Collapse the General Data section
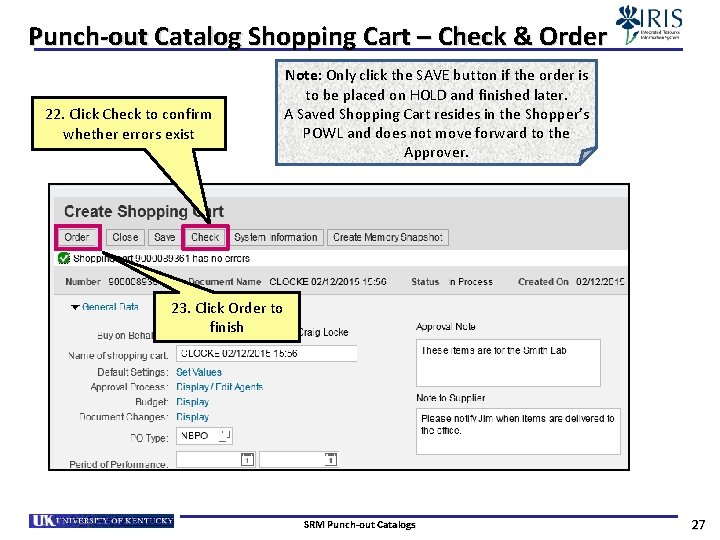 [75, 307]
